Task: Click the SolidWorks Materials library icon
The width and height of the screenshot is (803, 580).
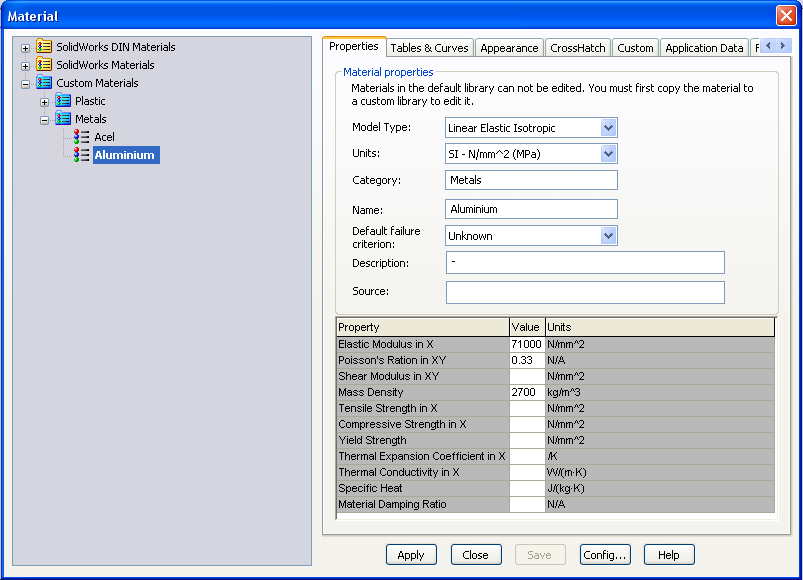Action: point(44,65)
